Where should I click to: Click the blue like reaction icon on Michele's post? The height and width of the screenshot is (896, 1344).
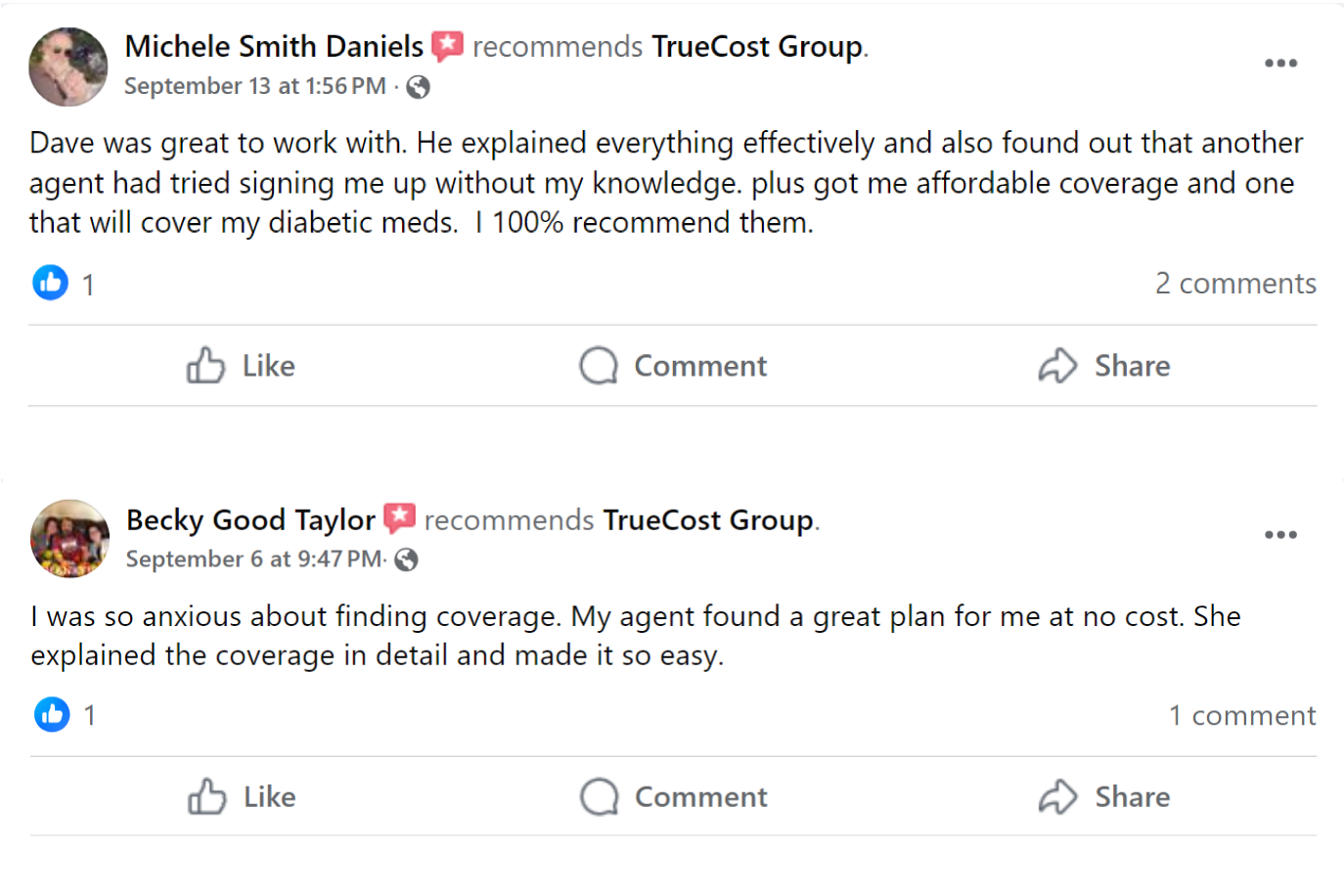(x=51, y=283)
